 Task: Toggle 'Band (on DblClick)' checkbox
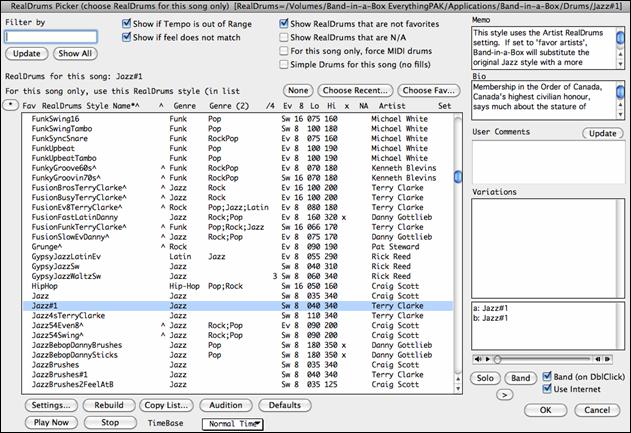click(x=547, y=377)
